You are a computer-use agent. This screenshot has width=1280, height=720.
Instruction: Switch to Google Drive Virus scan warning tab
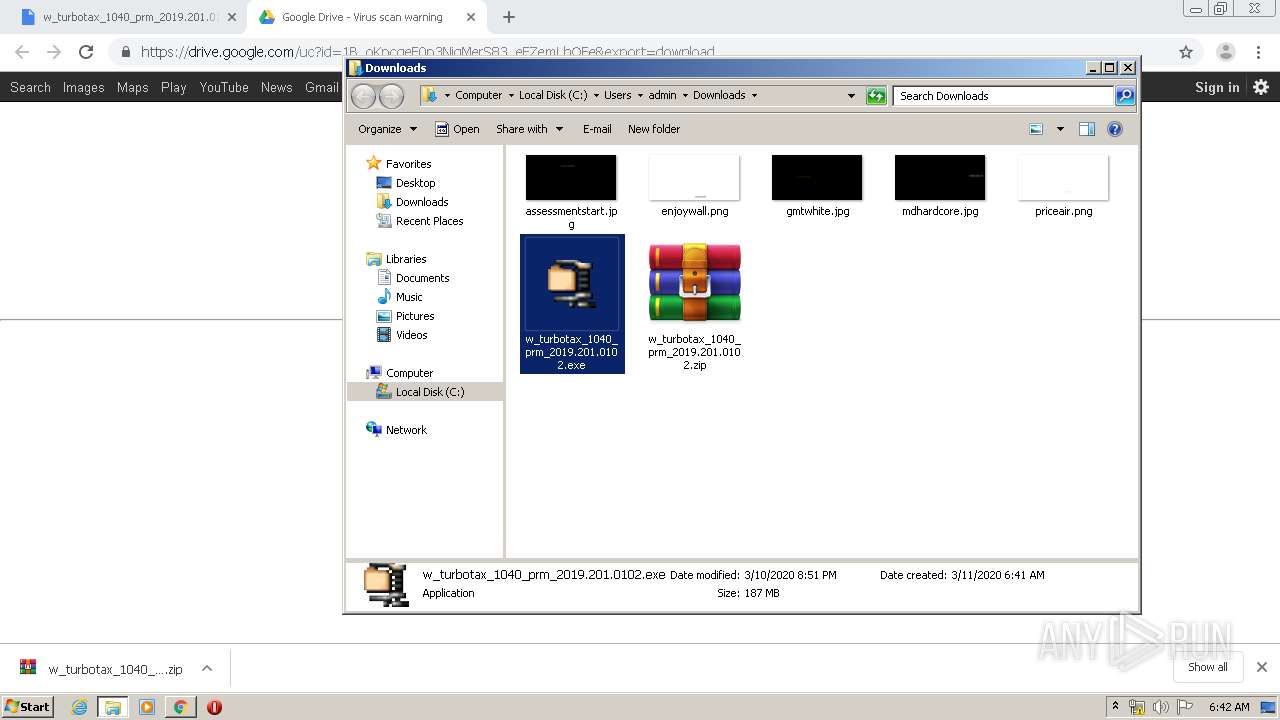[x=362, y=17]
